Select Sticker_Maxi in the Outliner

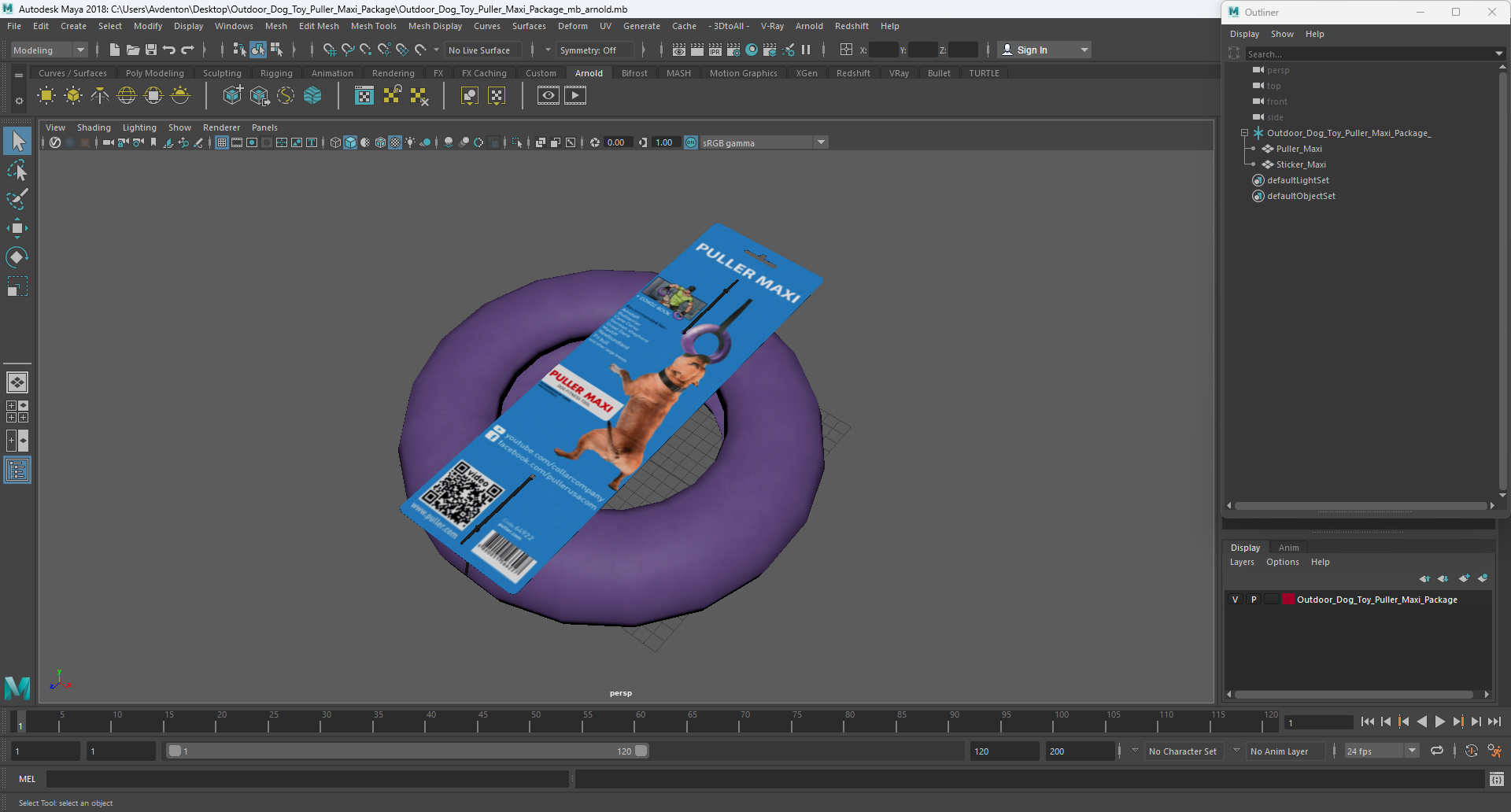pos(1301,164)
